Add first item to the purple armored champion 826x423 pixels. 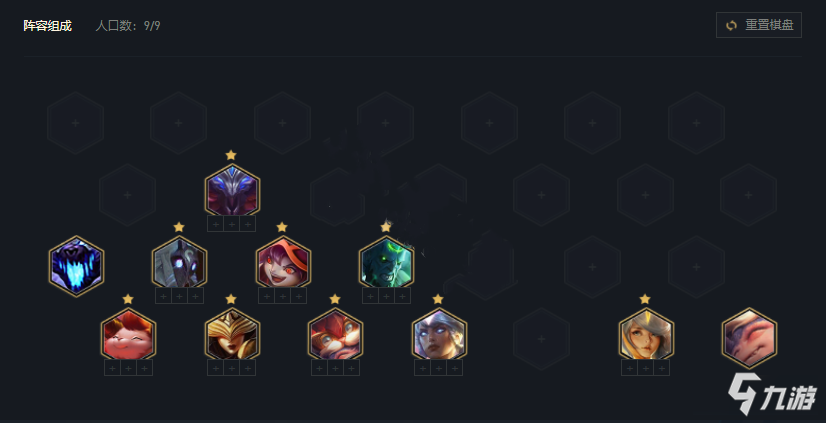[215, 224]
